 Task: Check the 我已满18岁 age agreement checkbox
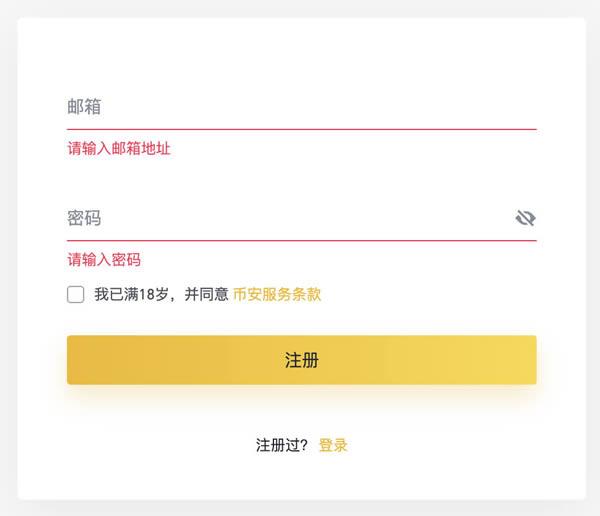click(76, 294)
